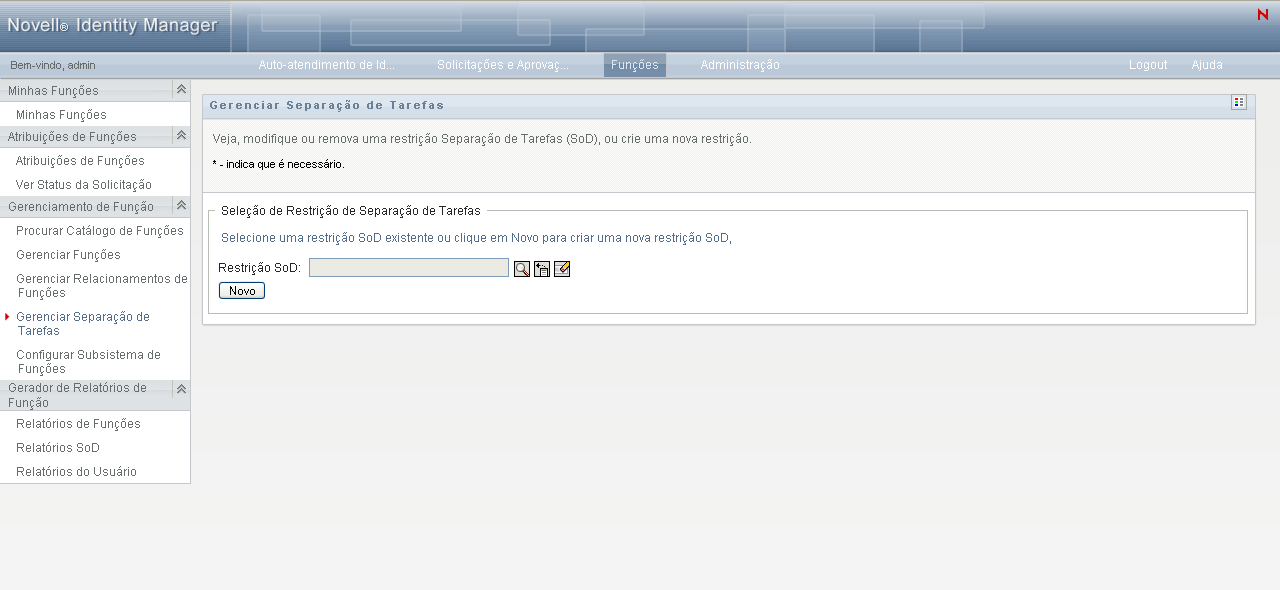Image resolution: width=1280 pixels, height=590 pixels.
Task: Open Relatórios do Usuário
Action: 76,472
